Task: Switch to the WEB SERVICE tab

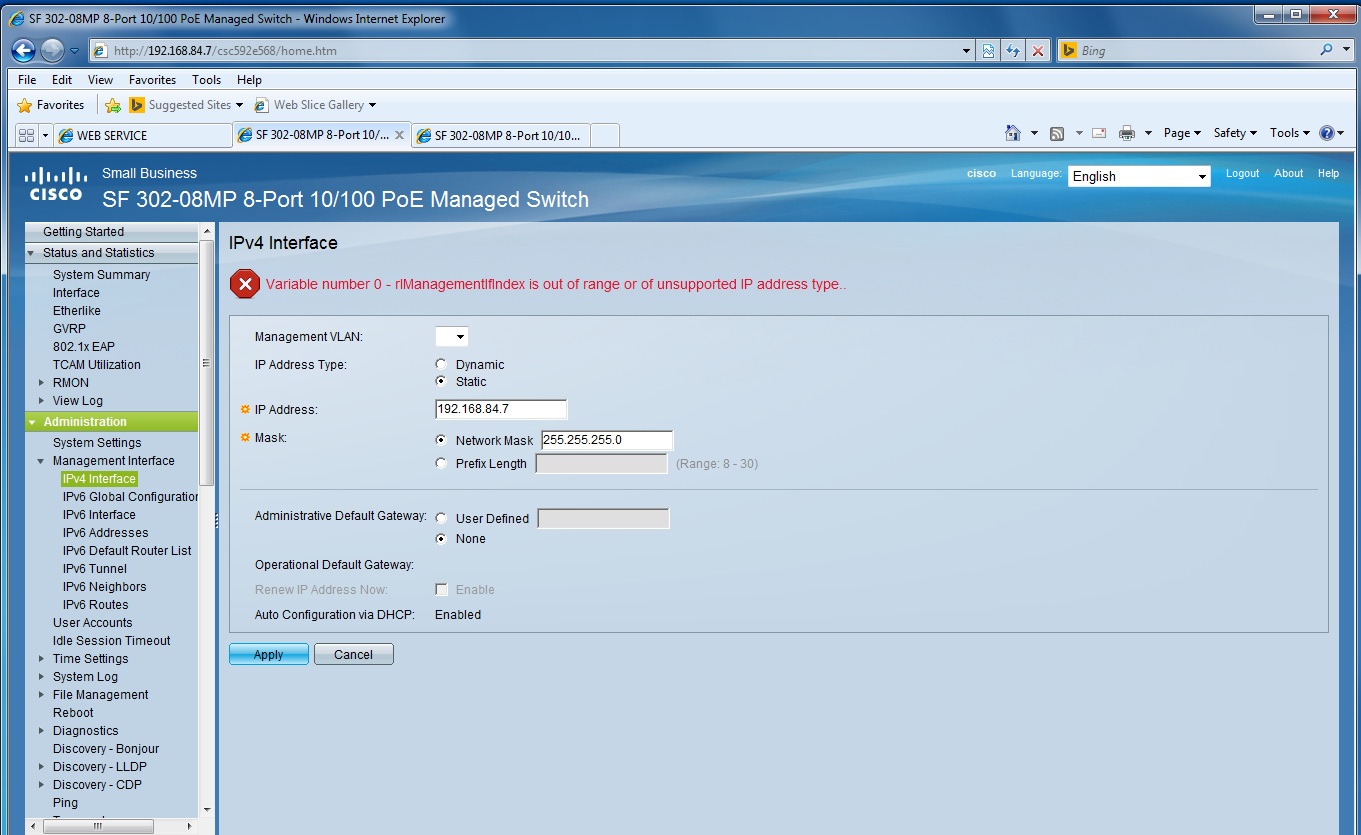Action: tap(141, 135)
